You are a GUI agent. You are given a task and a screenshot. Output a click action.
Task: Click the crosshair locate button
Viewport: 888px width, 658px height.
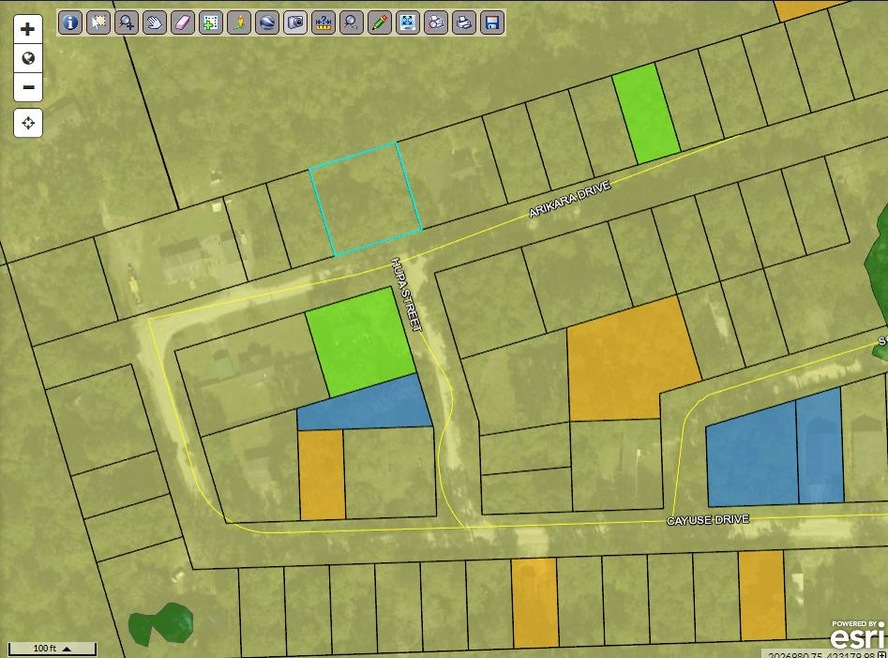28,123
